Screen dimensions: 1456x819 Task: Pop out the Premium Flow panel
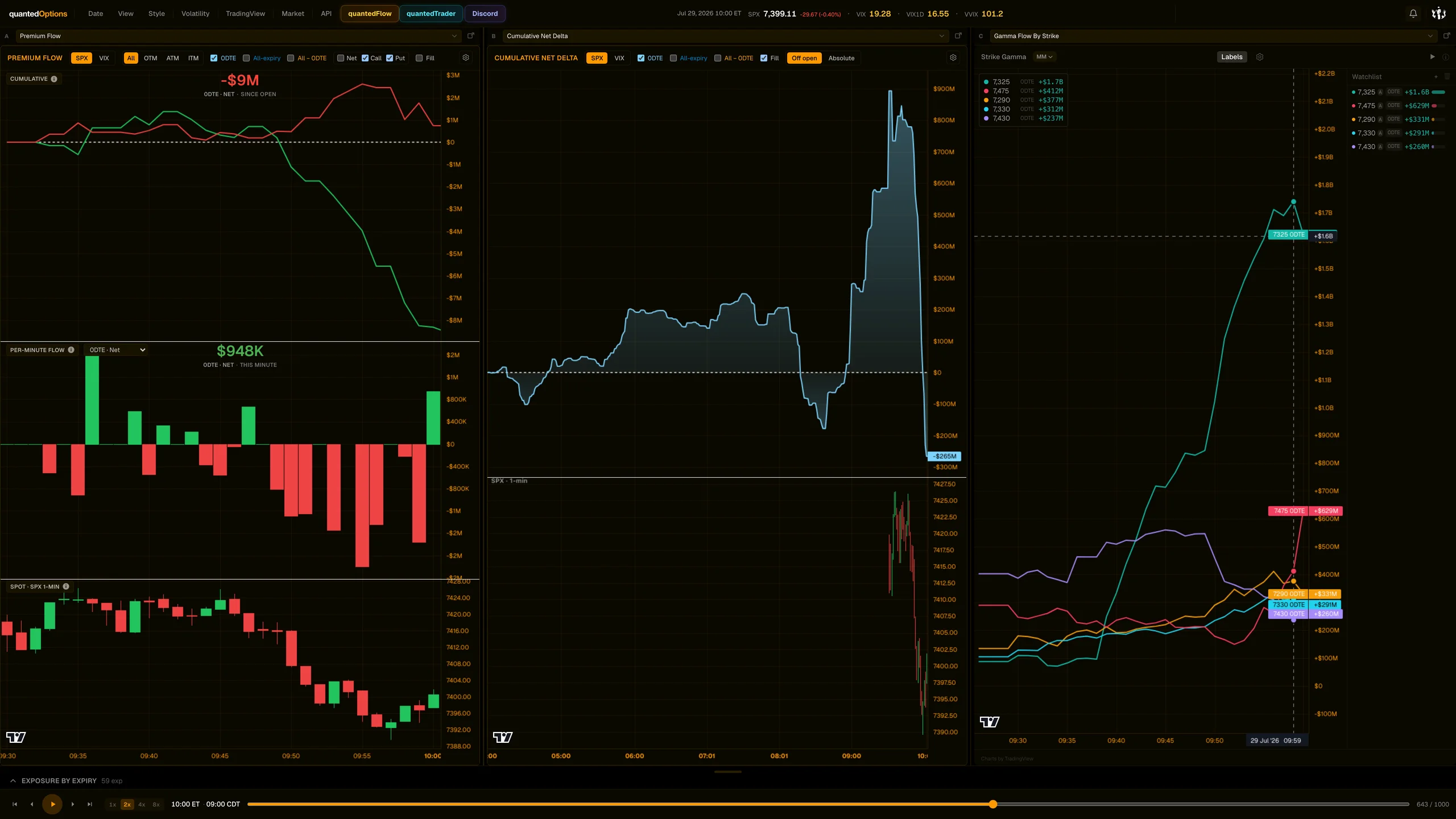470,36
